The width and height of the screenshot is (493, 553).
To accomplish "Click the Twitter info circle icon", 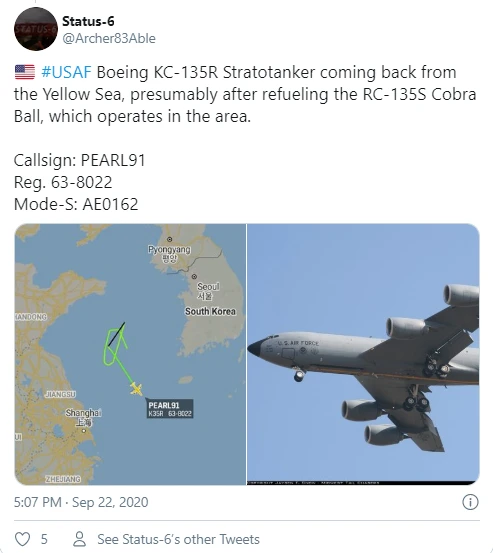I will tap(470, 502).
